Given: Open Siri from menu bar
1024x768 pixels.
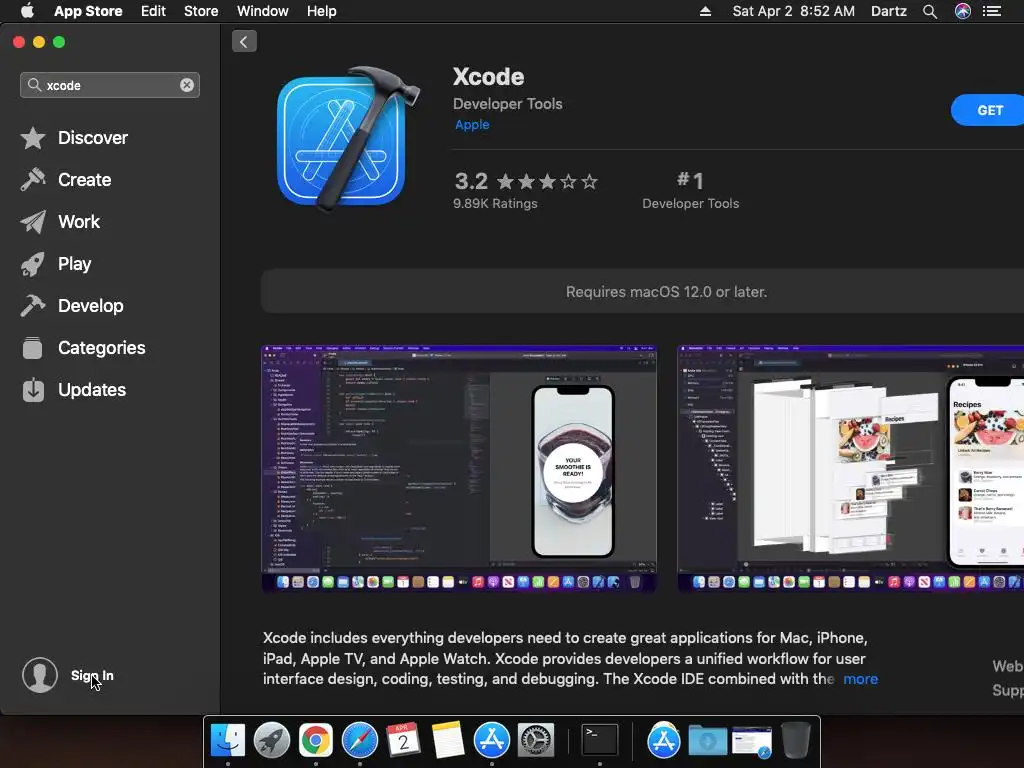Looking at the screenshot, I should click(x=963, y=11).
